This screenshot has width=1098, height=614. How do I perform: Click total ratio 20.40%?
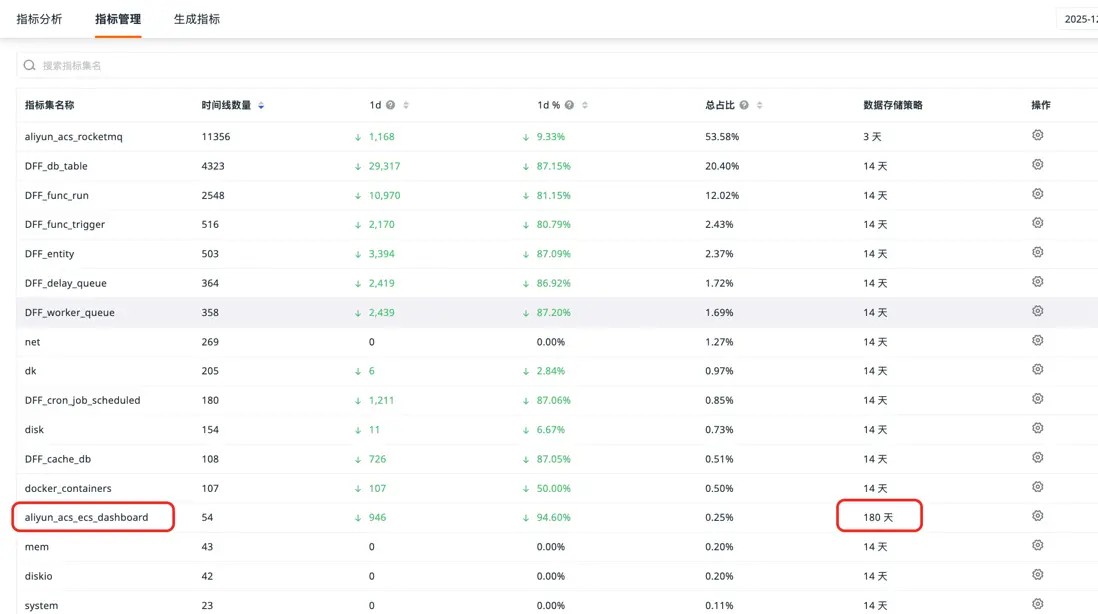tap(722, 166)
